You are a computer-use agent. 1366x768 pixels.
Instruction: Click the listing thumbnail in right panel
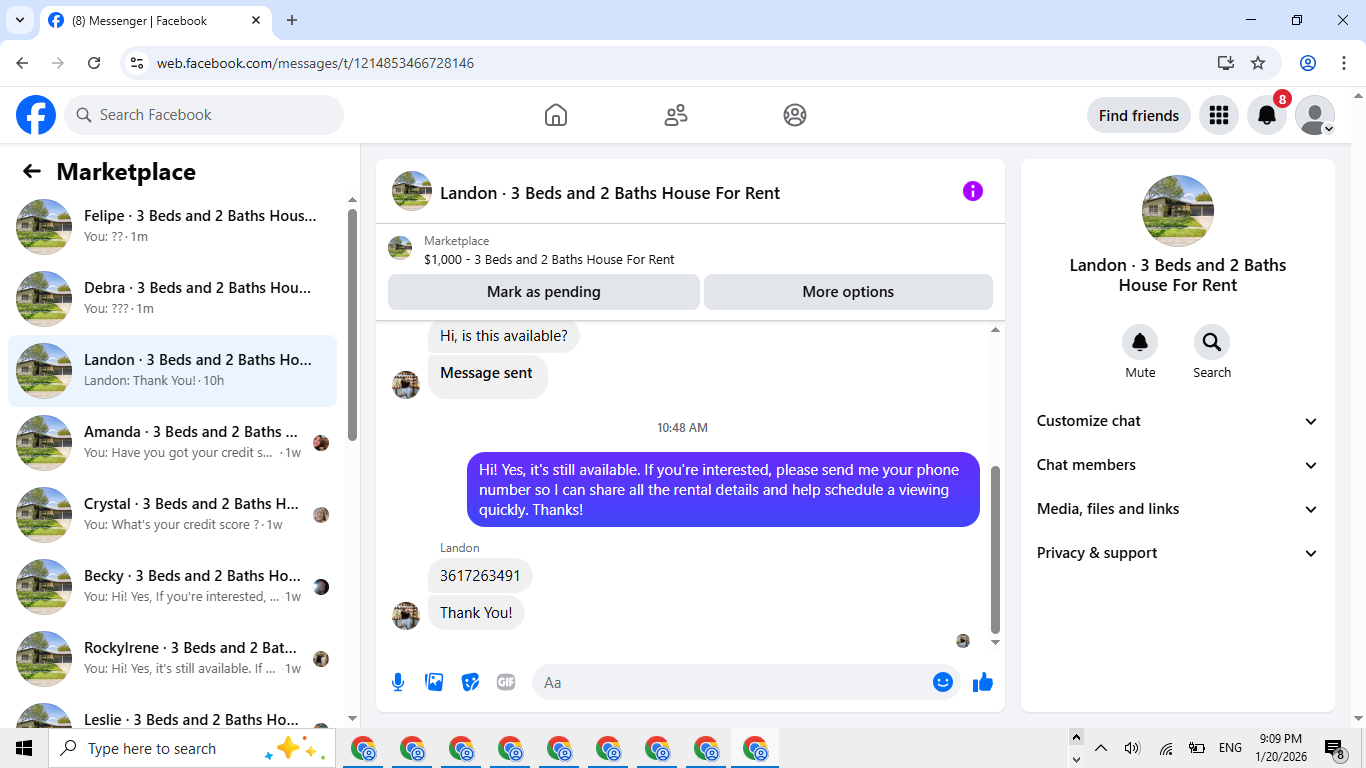[1178, 211]
